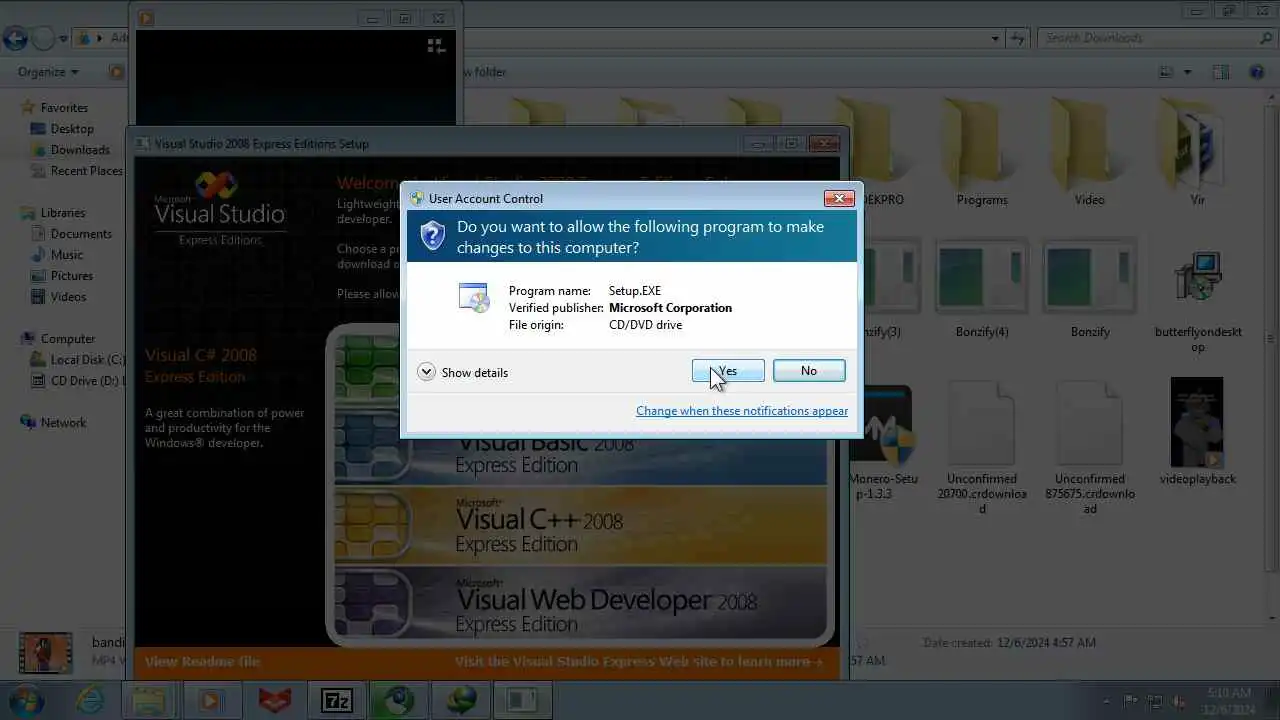Click the media player window fullscreen toggle icon
Screen dimensions: 1280x720
435,46
